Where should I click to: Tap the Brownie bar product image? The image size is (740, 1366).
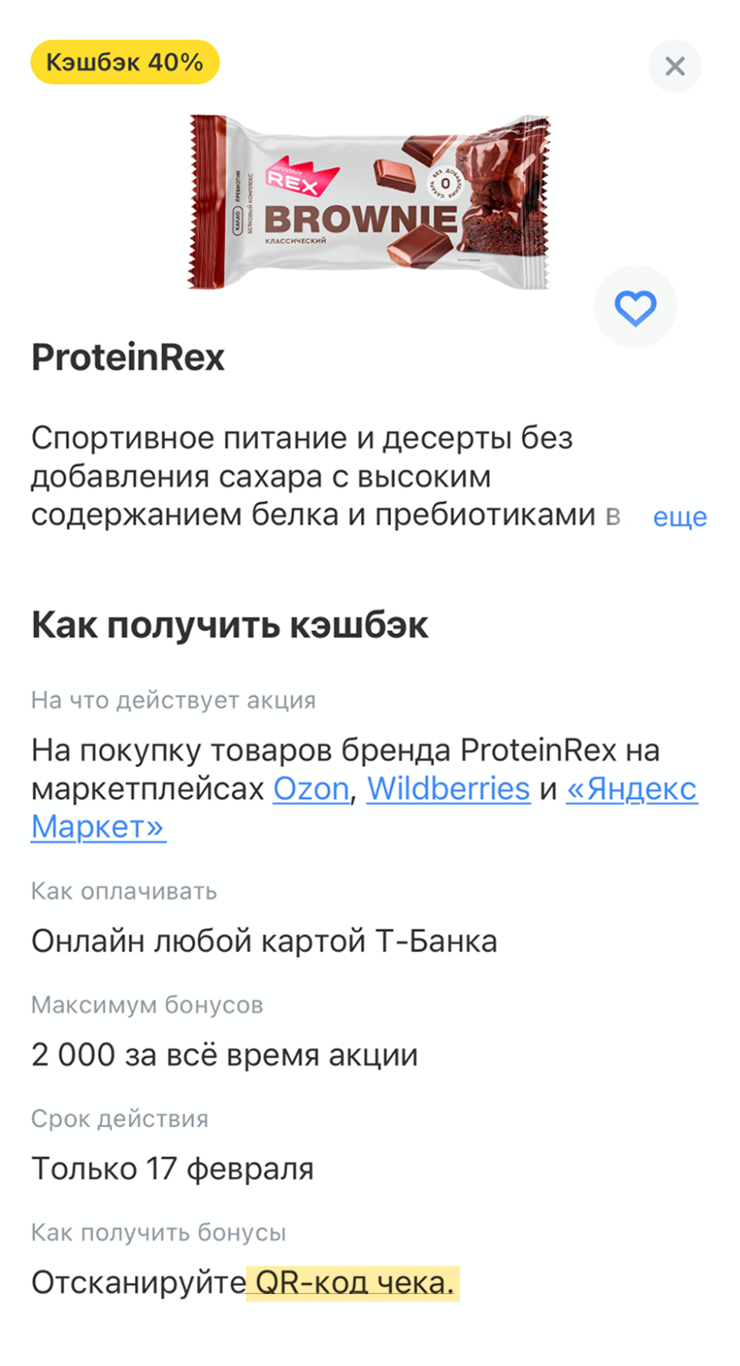(x=369, y=202)
